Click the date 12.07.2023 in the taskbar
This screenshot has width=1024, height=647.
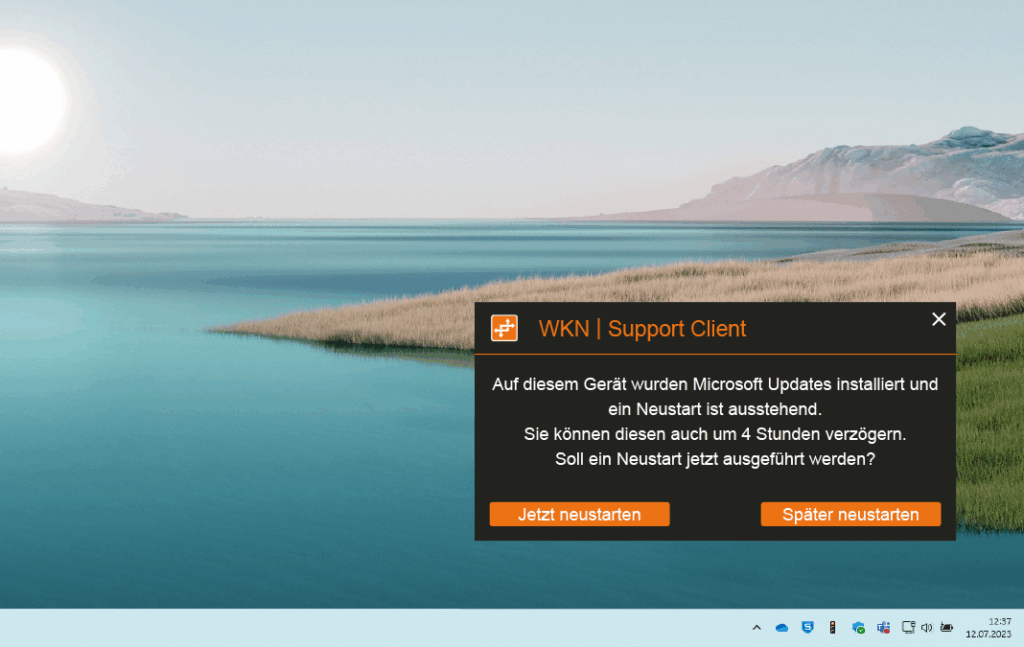point(988,634)
